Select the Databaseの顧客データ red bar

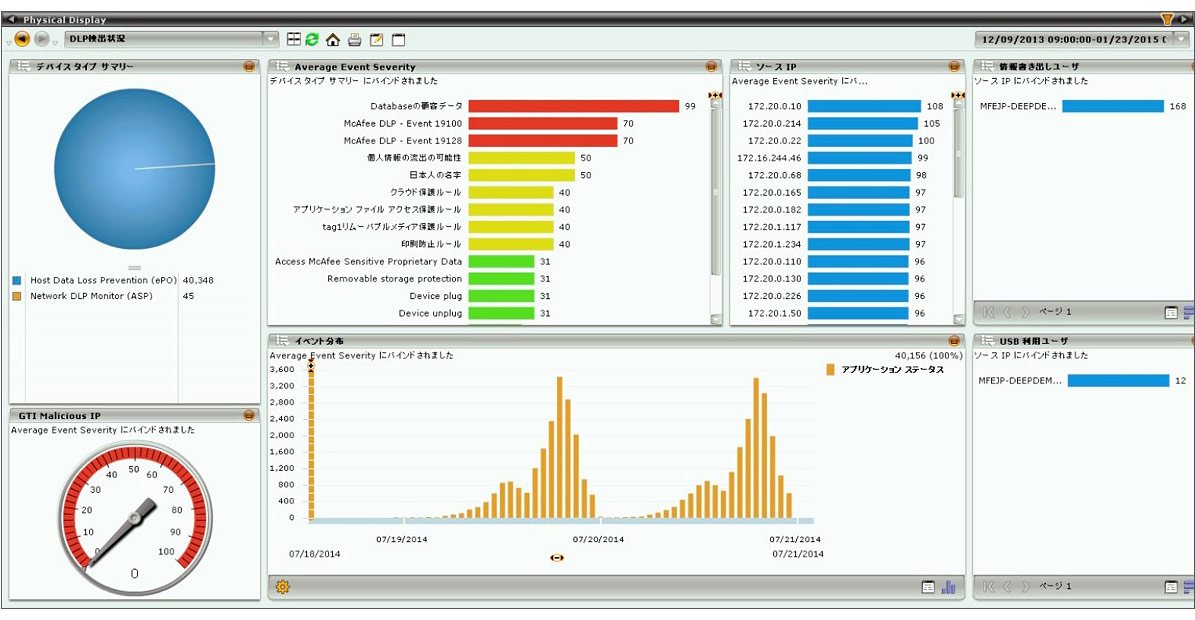(574, 106)
